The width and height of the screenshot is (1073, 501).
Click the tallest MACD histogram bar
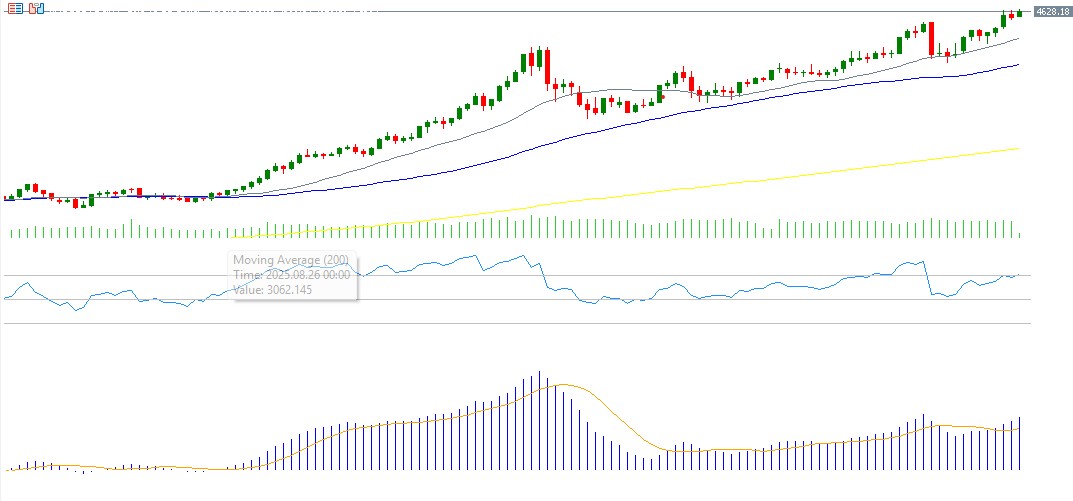tap(539, 420)
